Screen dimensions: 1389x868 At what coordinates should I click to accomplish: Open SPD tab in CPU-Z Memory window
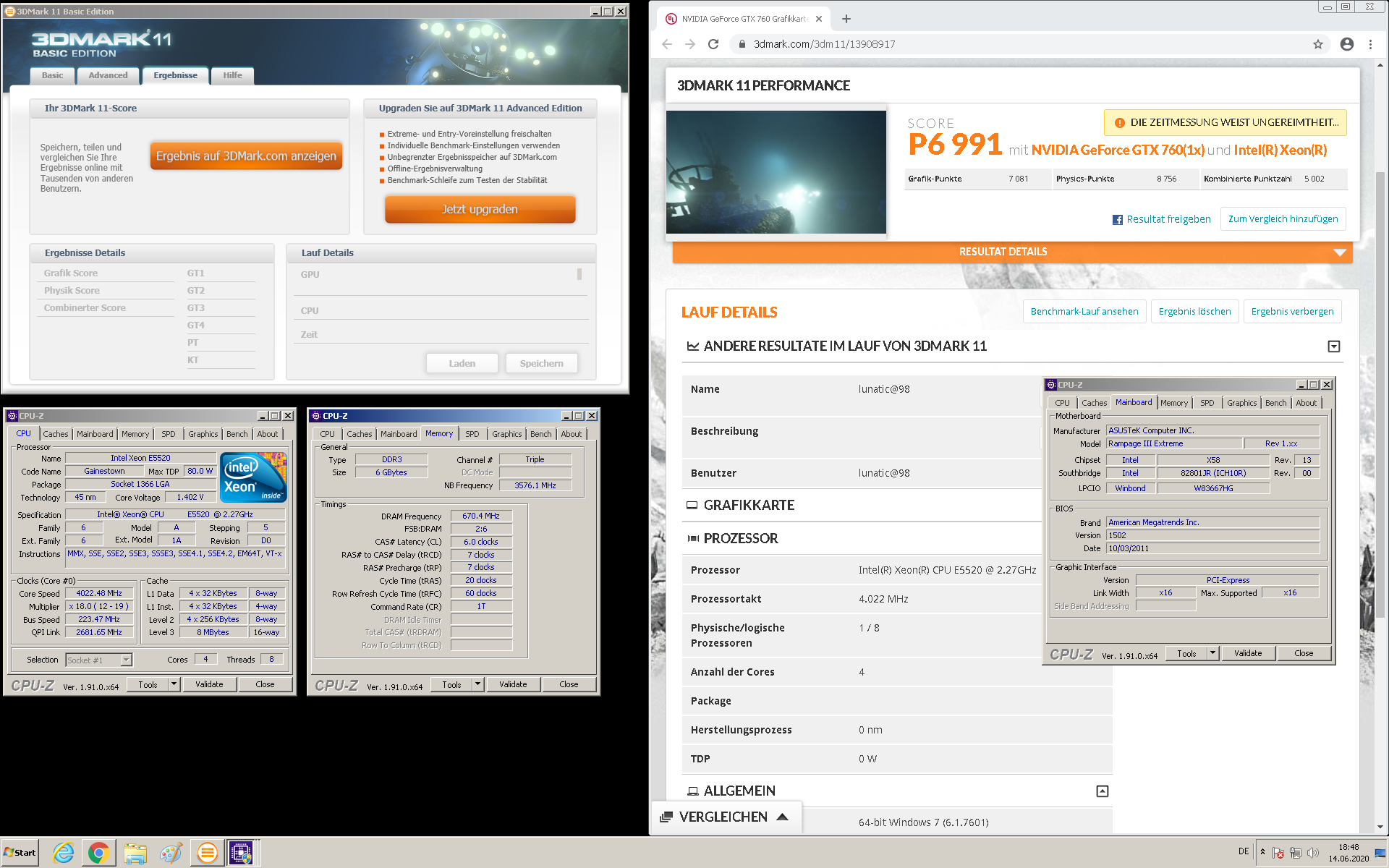(x=472, y=434)
